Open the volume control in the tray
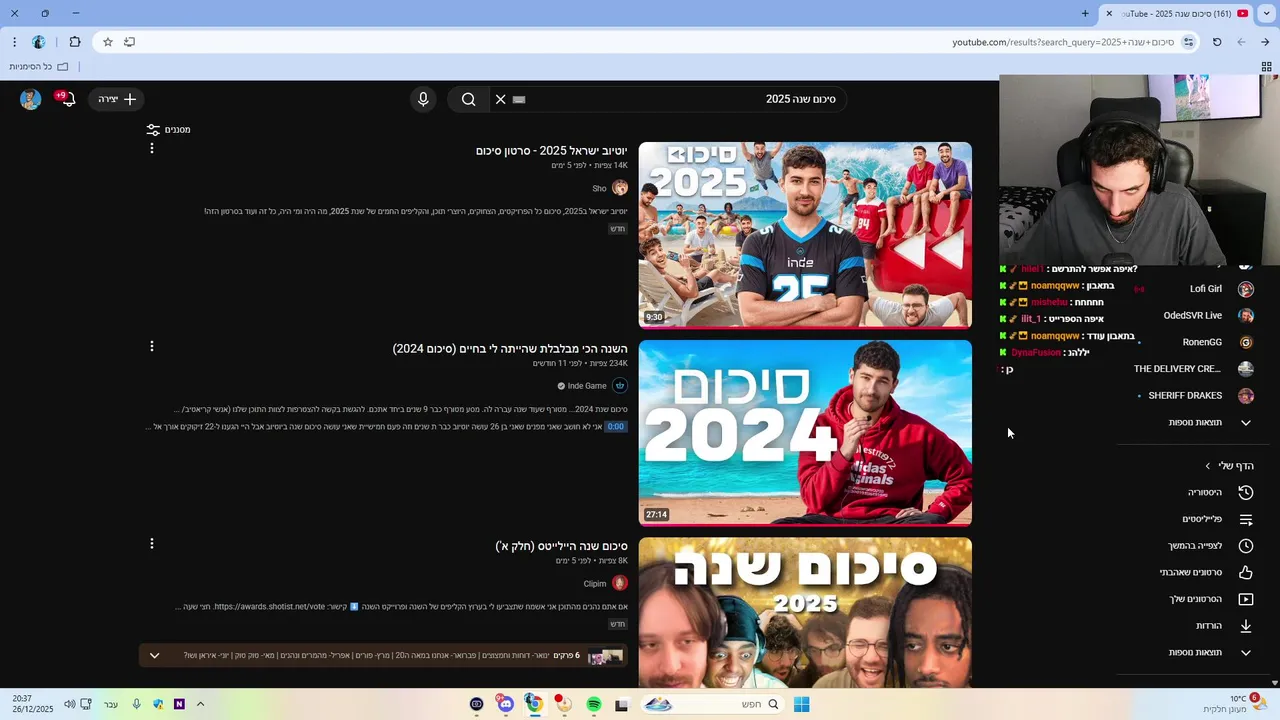The image size is (1280, 720). coord(69,704)
